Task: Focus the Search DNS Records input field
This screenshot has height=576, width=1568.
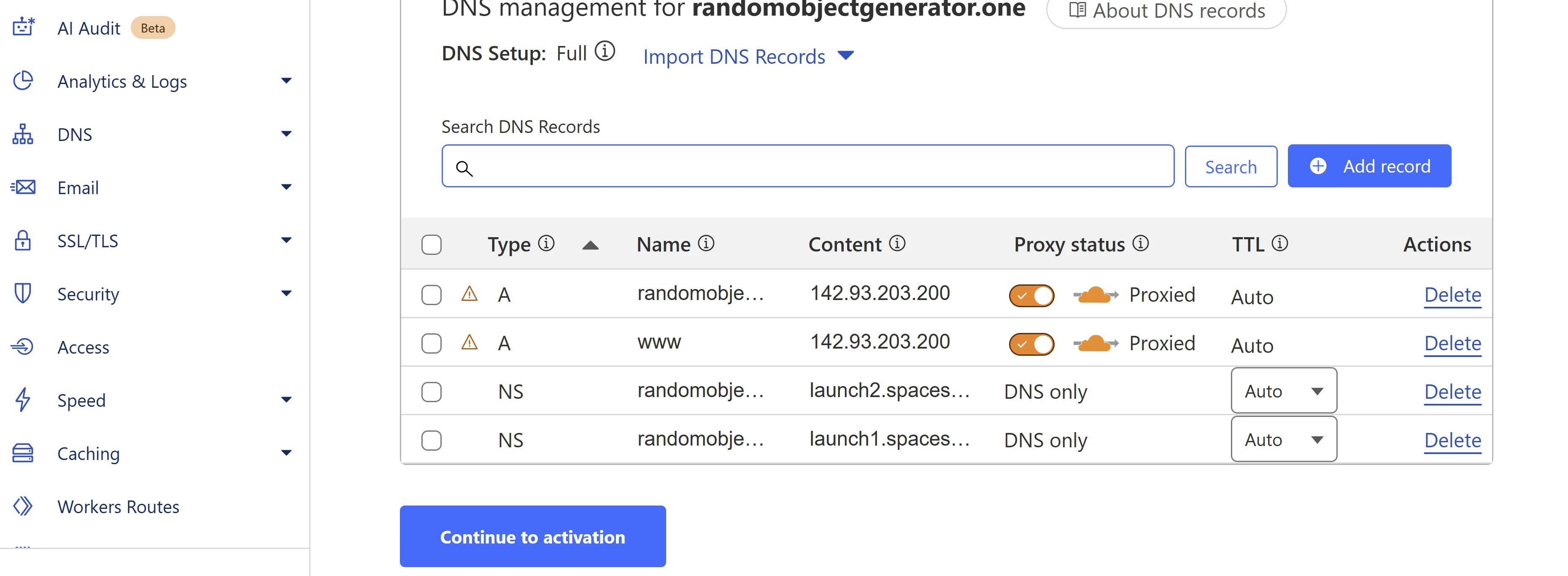Action: tap(808, 165)
